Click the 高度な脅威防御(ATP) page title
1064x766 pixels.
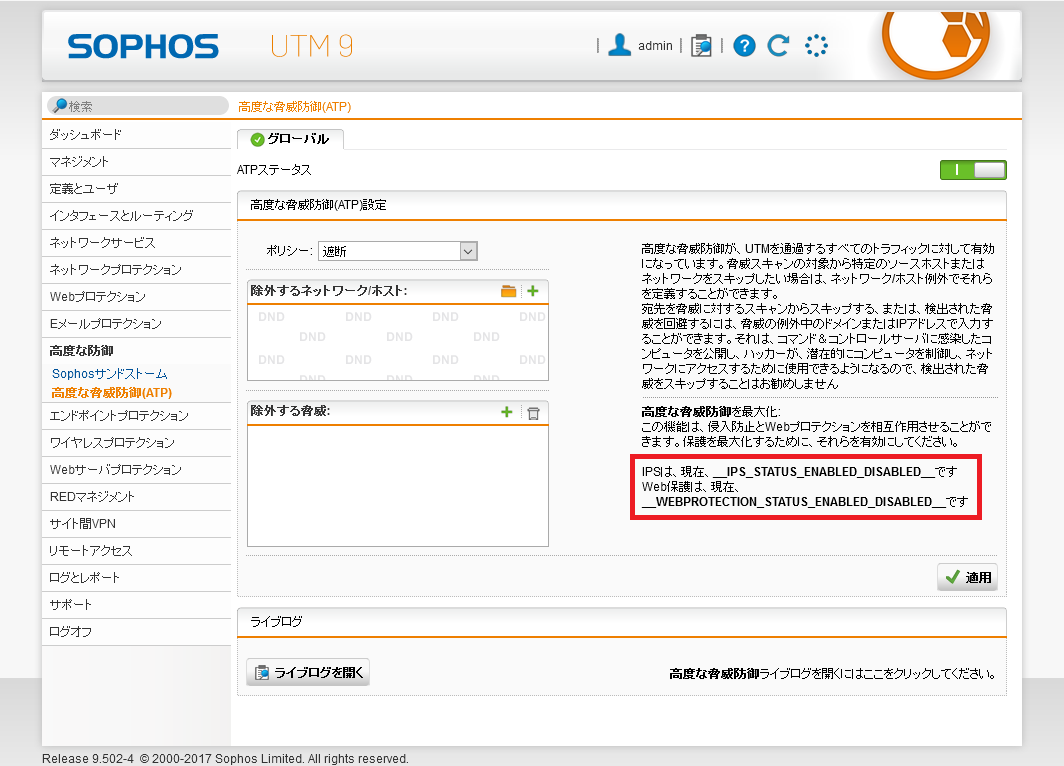tap(294, 107)
